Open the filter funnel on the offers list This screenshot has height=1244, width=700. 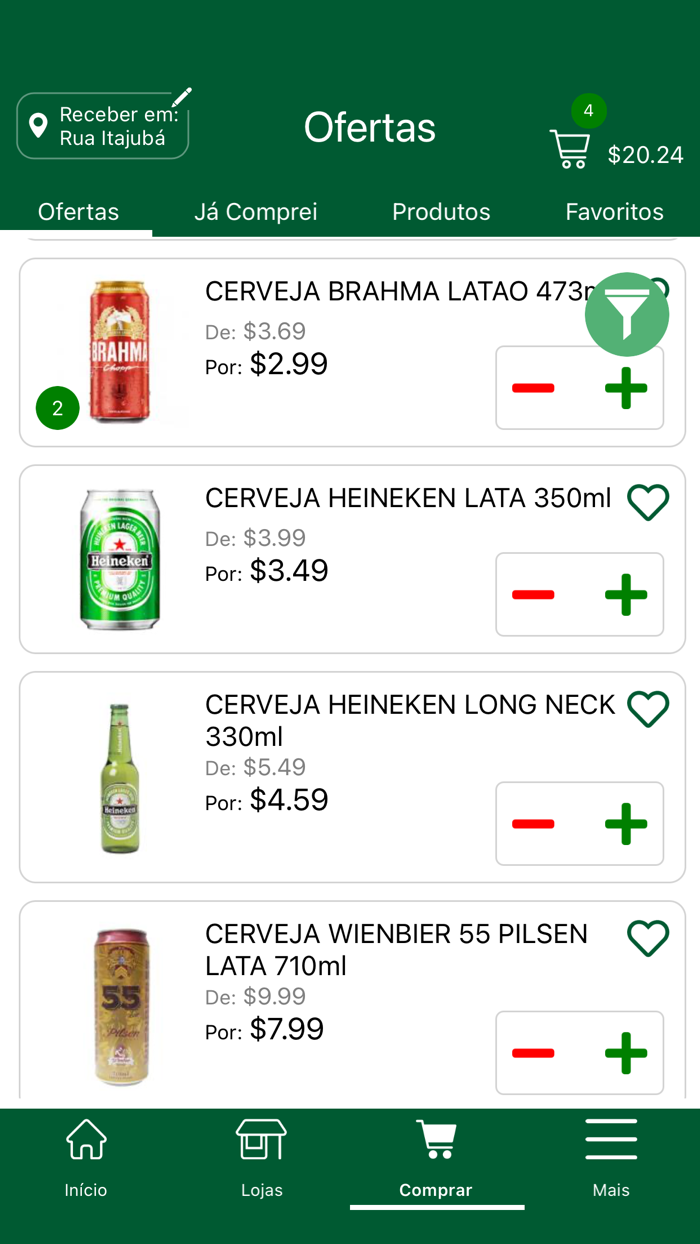tap(627, 314)
